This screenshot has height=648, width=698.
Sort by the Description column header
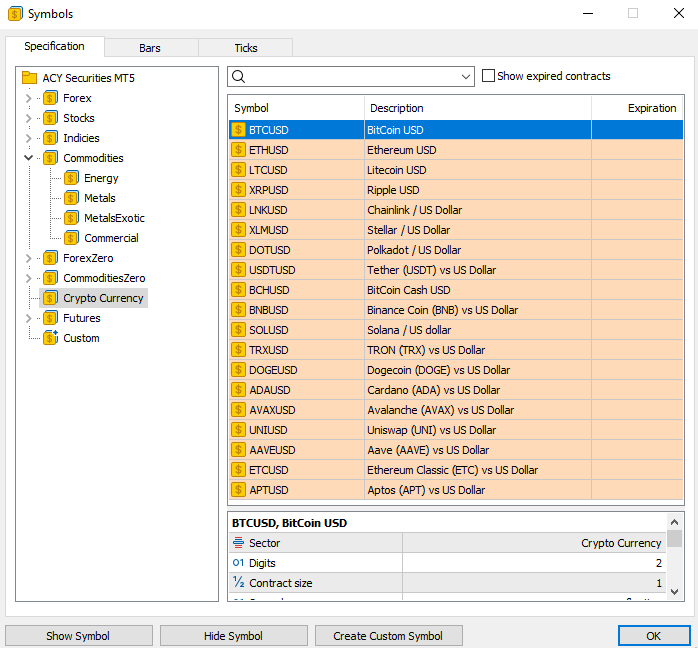coord(477,108)
